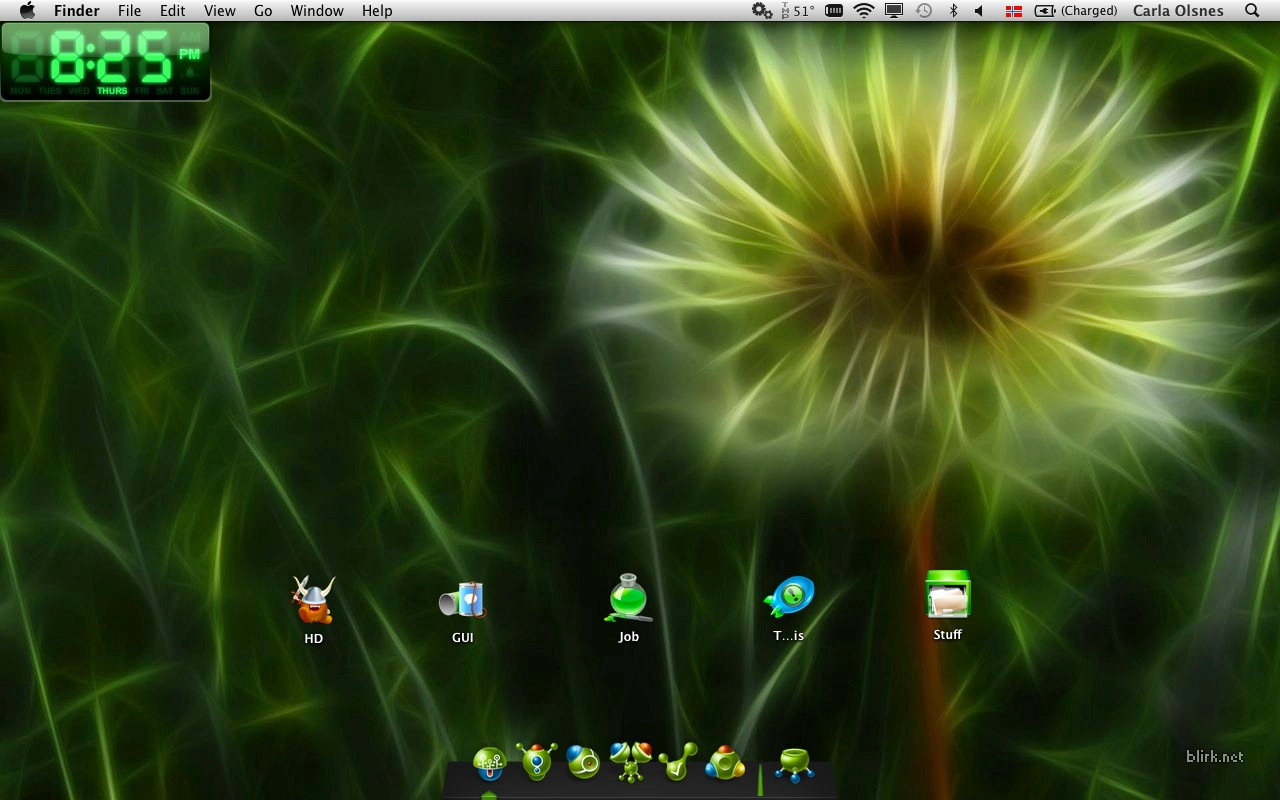The image size is (1280, 800).
Task: Click the 51° temperature monitor
Action: point(797,11)
